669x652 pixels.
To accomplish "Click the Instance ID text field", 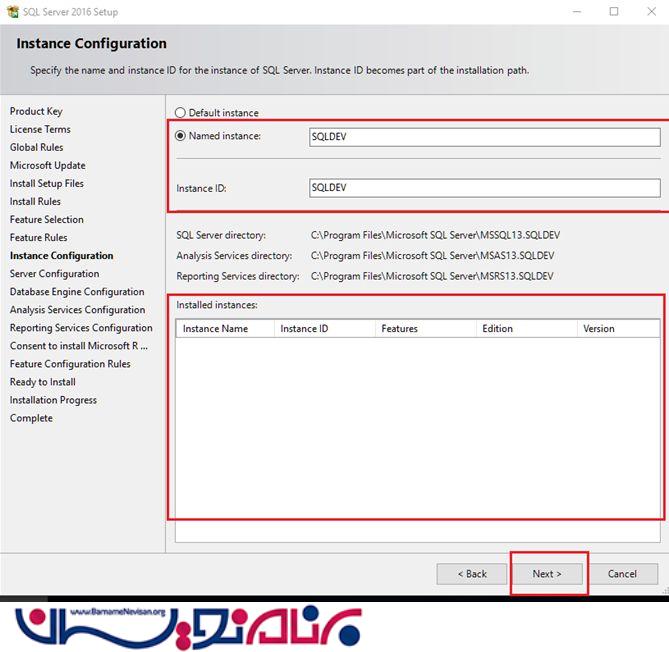I will (x=484, y=188).
